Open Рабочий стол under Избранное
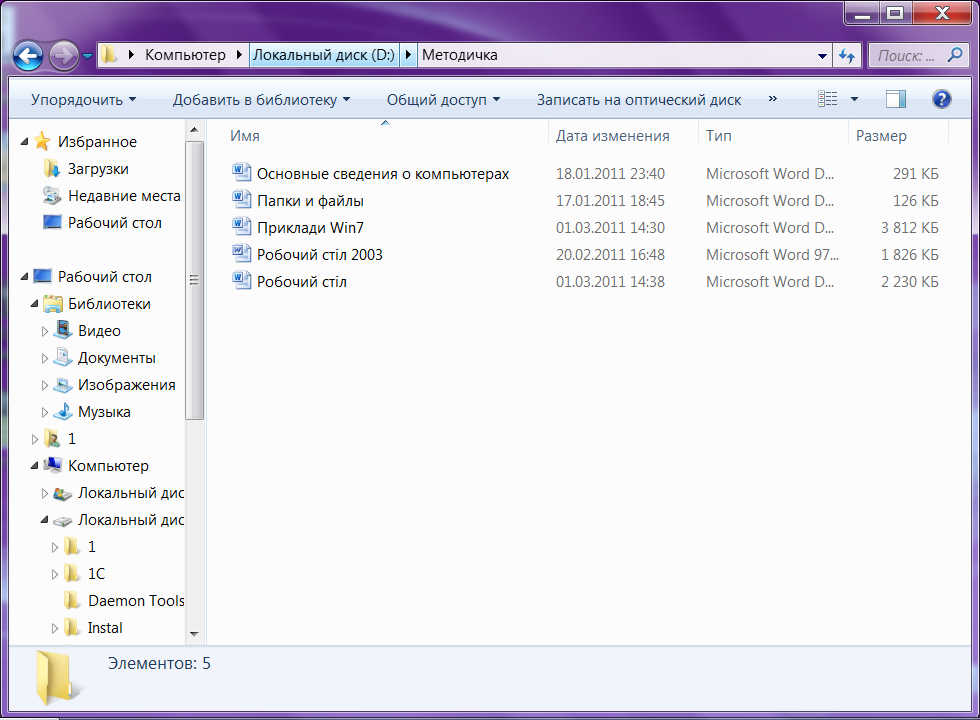The image size is (980, 720). click(114, 222)
